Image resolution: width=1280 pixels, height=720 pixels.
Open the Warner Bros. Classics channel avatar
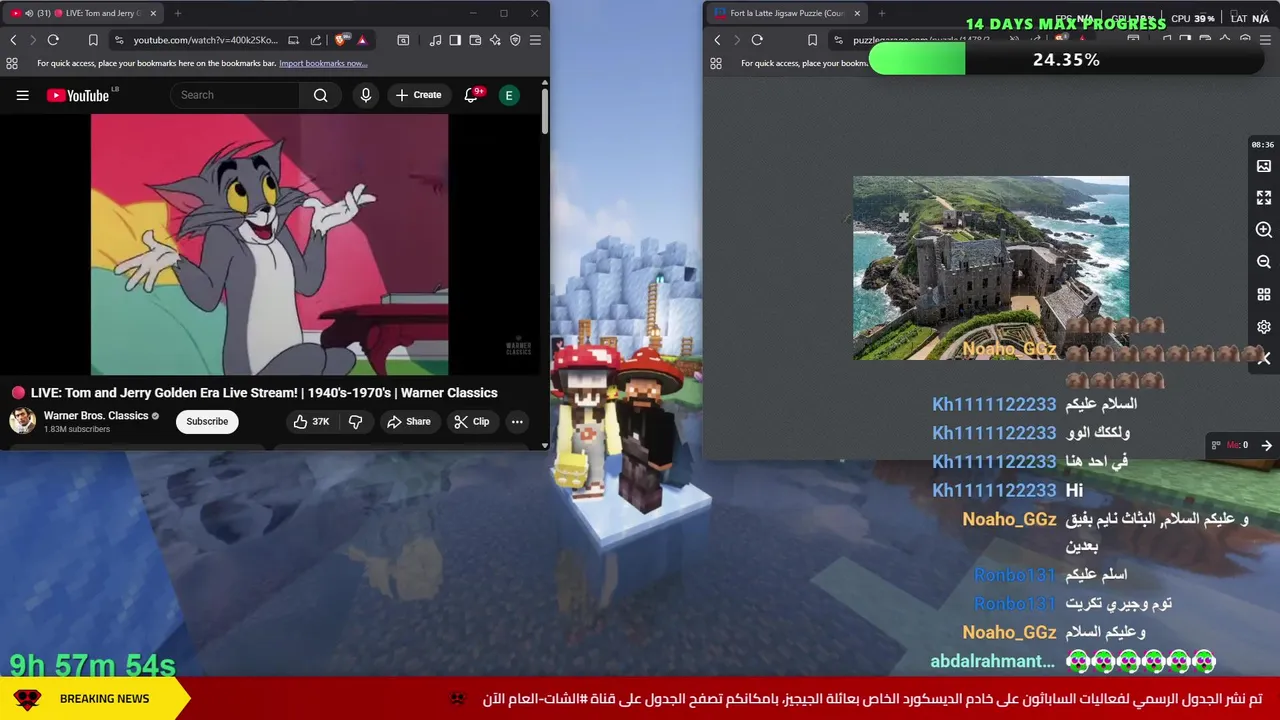coord(22,421)
